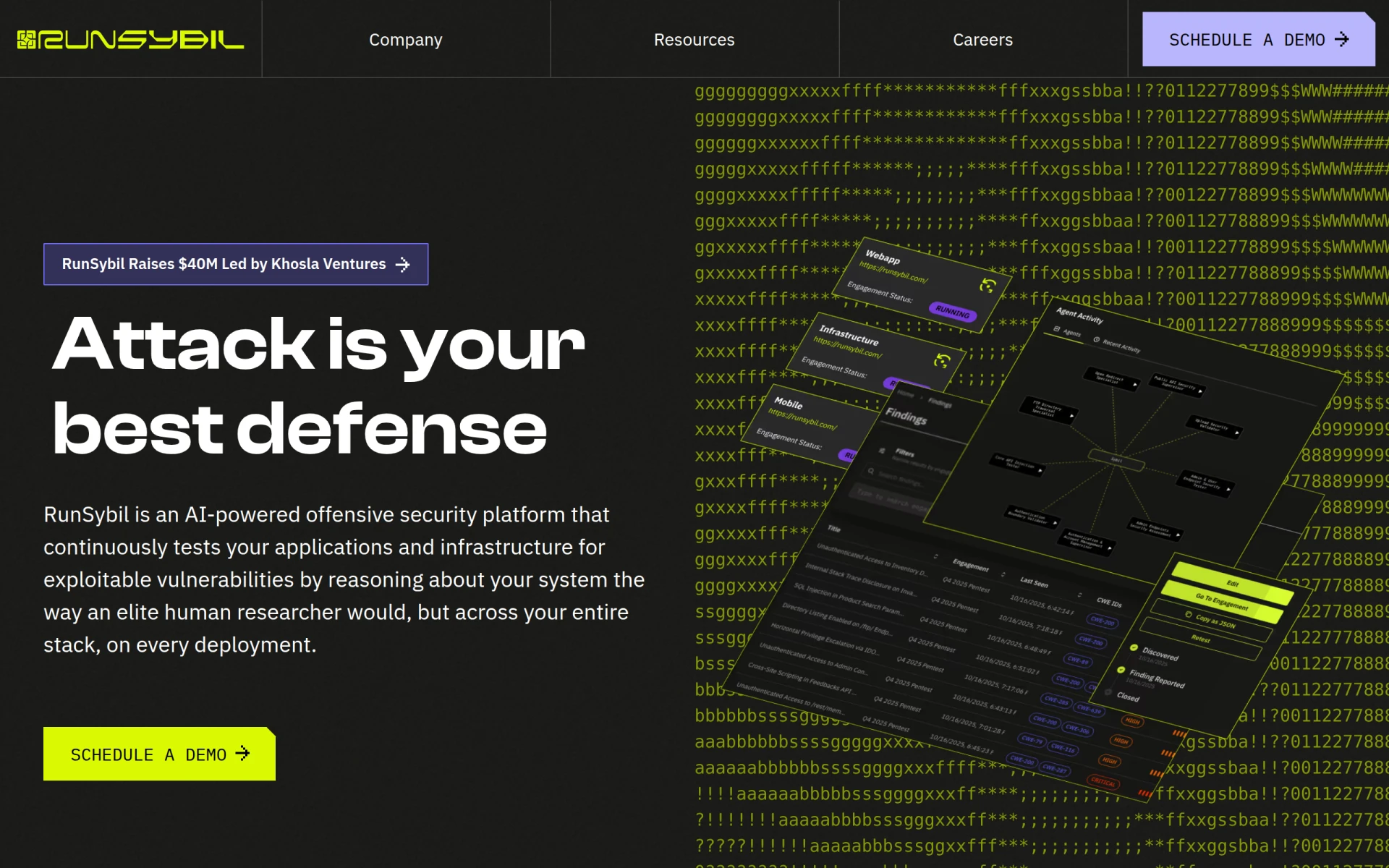This screenshot has width=1389, height=868.
Task: Open the RunSybil Raises $40M announcement link
Action: (236, 264)
